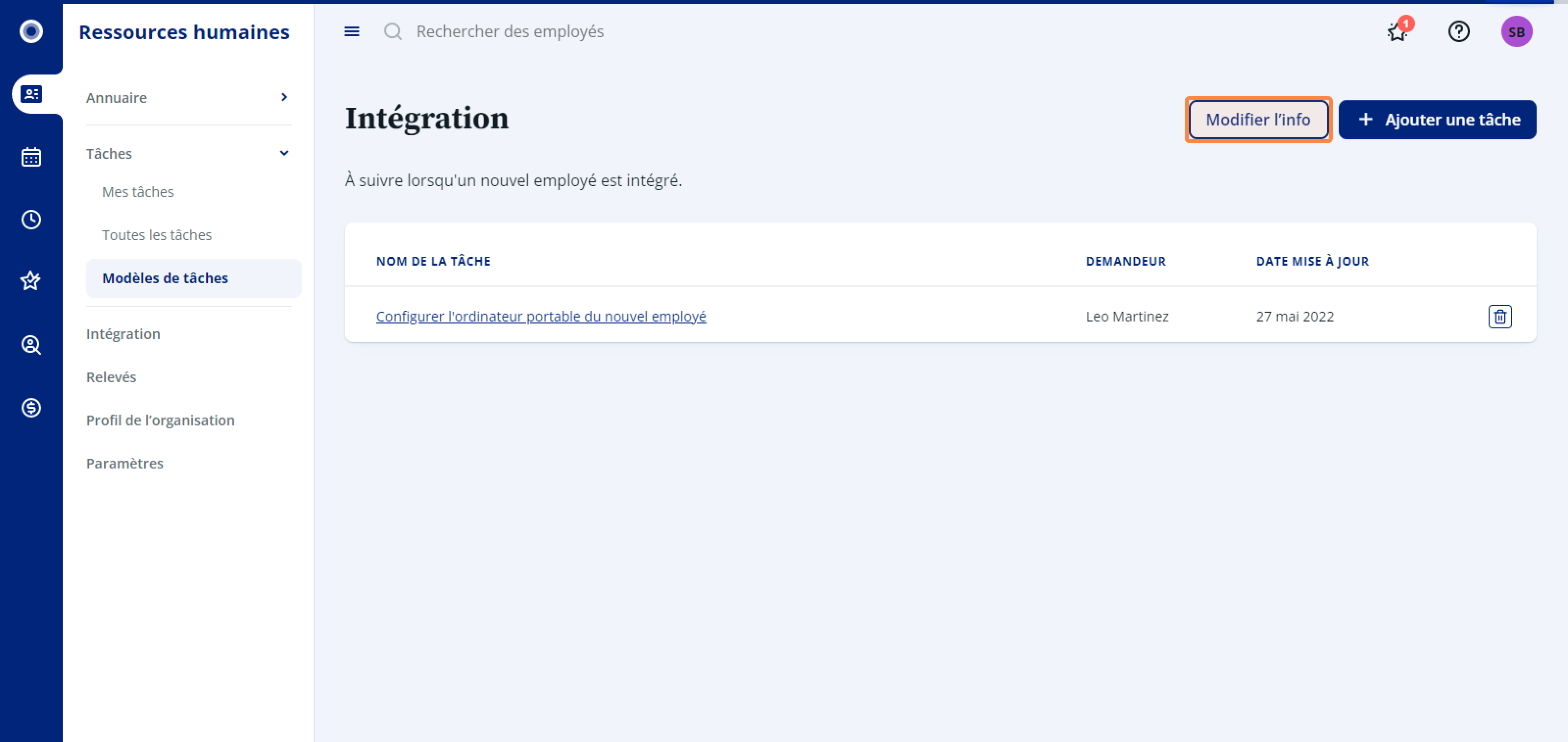Delete the laptop setup task with trash icon
The width and height of the screenshot is (1568, 742).
(x=1499, y=317)
